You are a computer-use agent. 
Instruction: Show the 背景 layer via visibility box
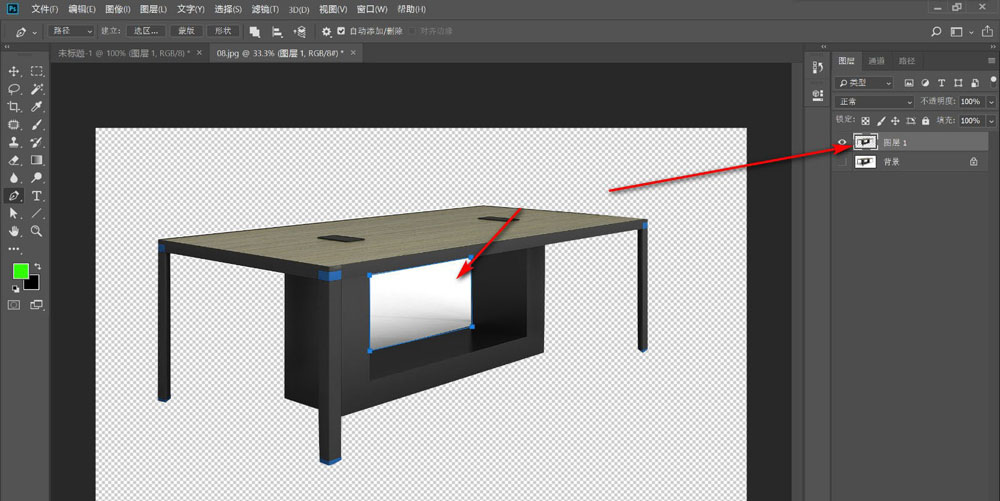click(841, 162)
